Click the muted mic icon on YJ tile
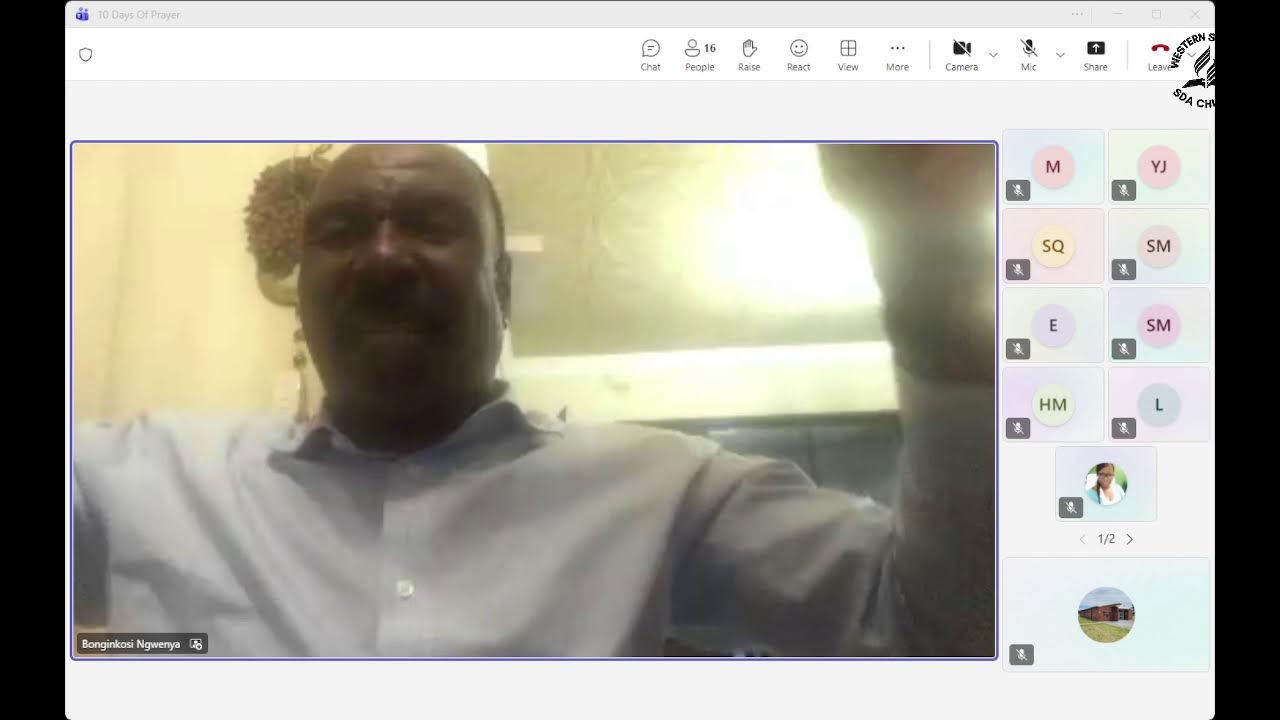 [x=1124, y=190]
